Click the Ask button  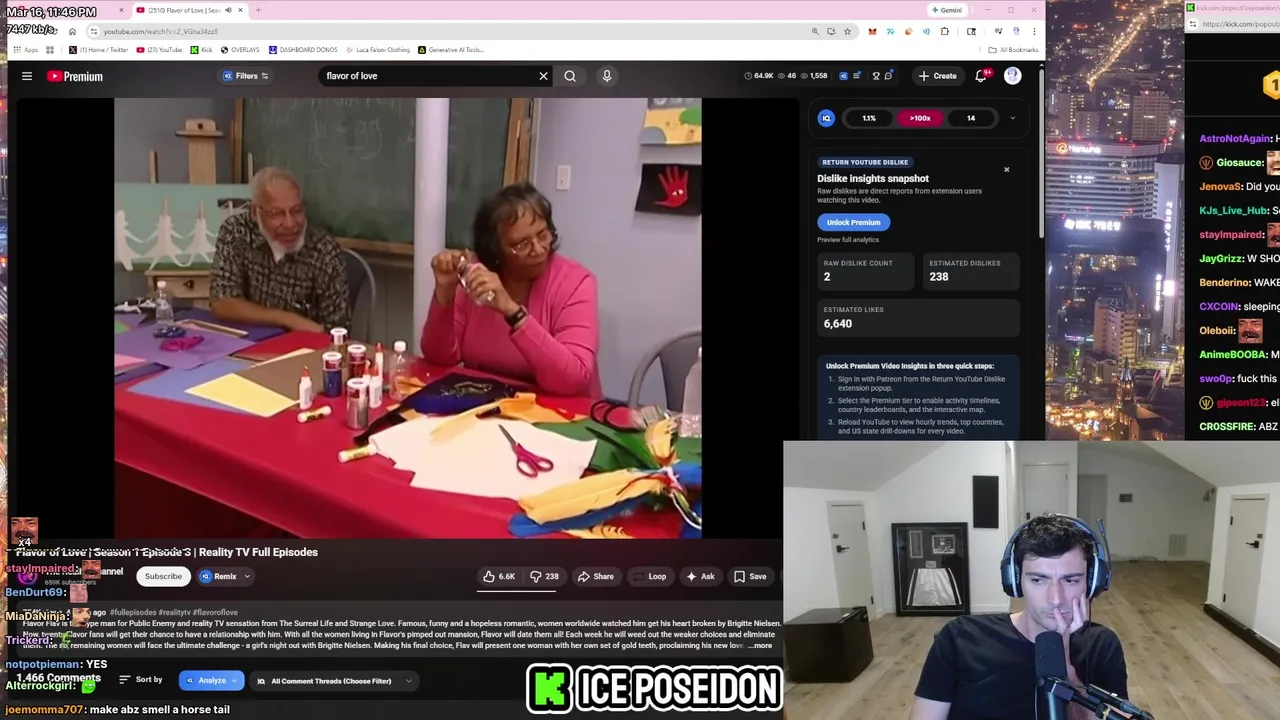click(x=700, y=576)
